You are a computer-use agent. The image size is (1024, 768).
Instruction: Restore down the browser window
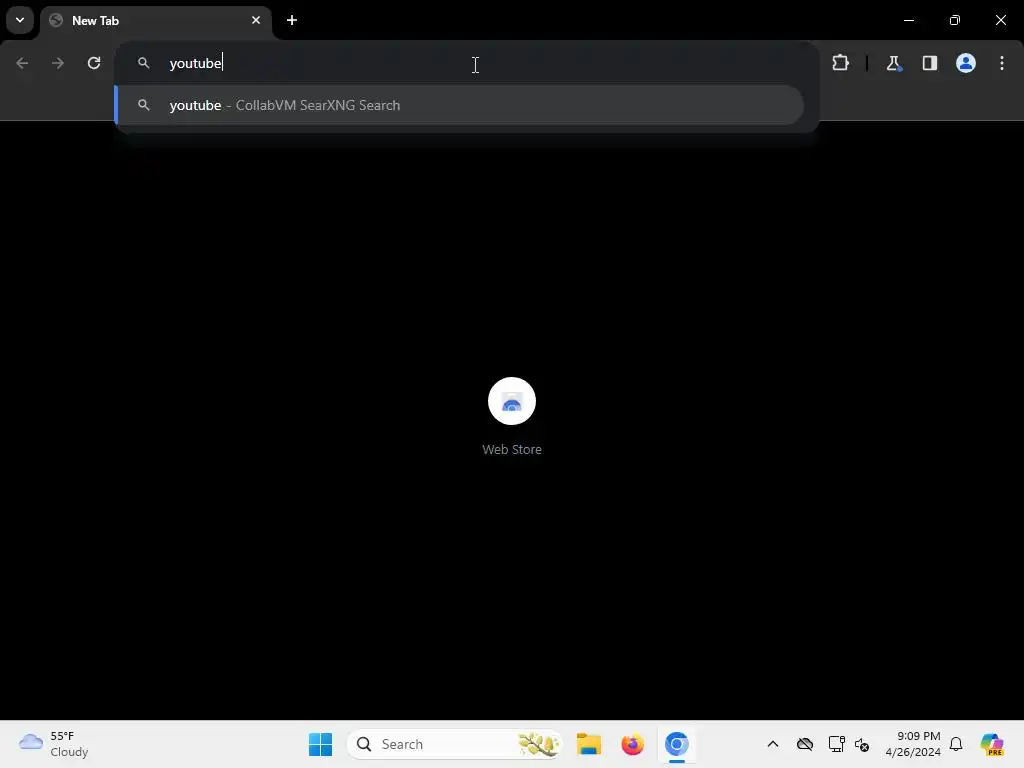point(955,20)
